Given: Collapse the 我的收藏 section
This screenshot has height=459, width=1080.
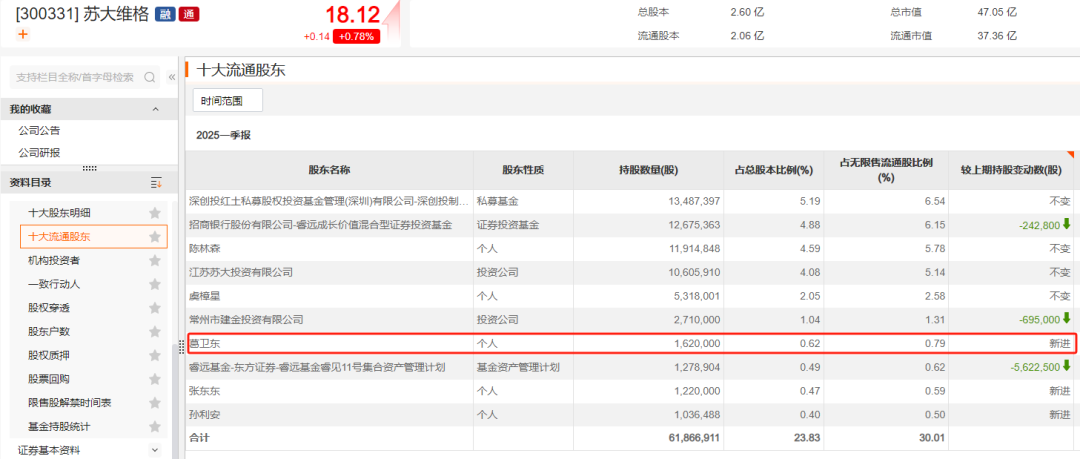Looking at the screenshot, I should (x=155, y=109).
